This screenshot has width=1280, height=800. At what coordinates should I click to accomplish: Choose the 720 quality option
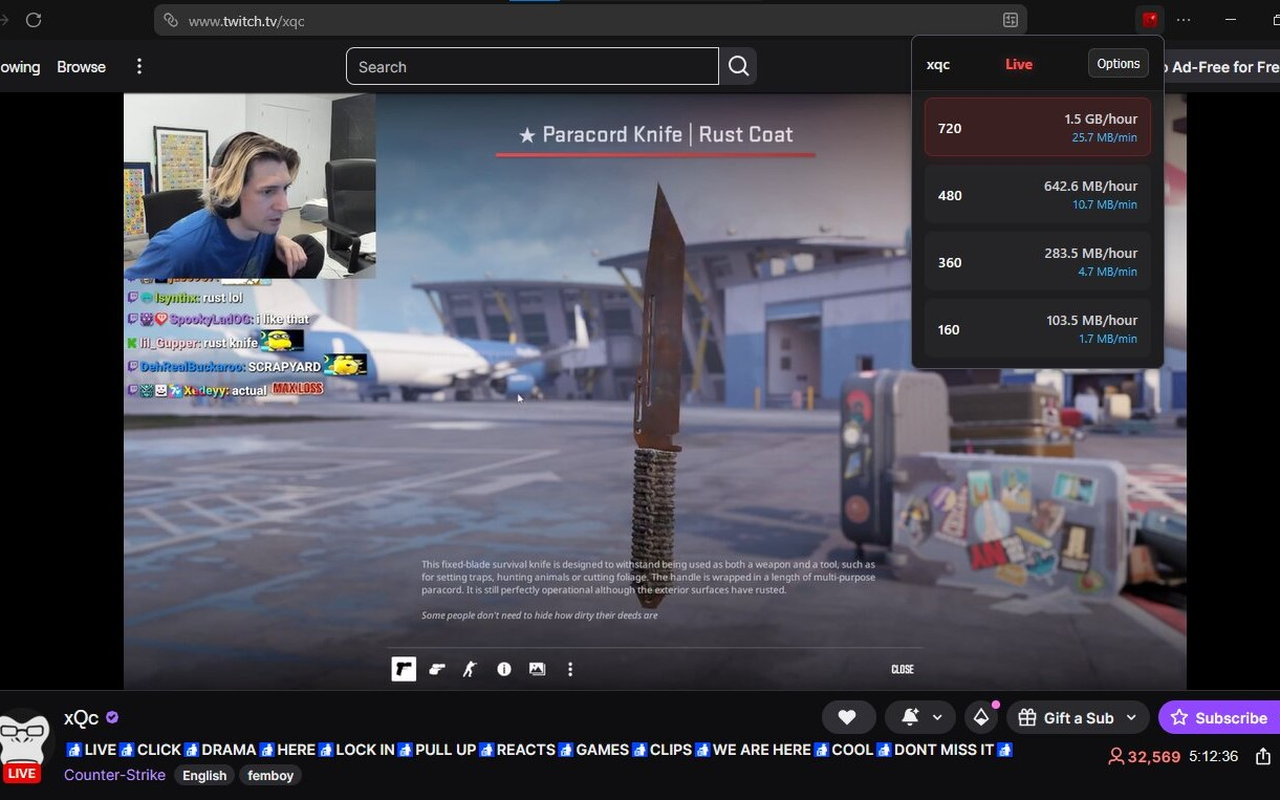pos(1037,127)
